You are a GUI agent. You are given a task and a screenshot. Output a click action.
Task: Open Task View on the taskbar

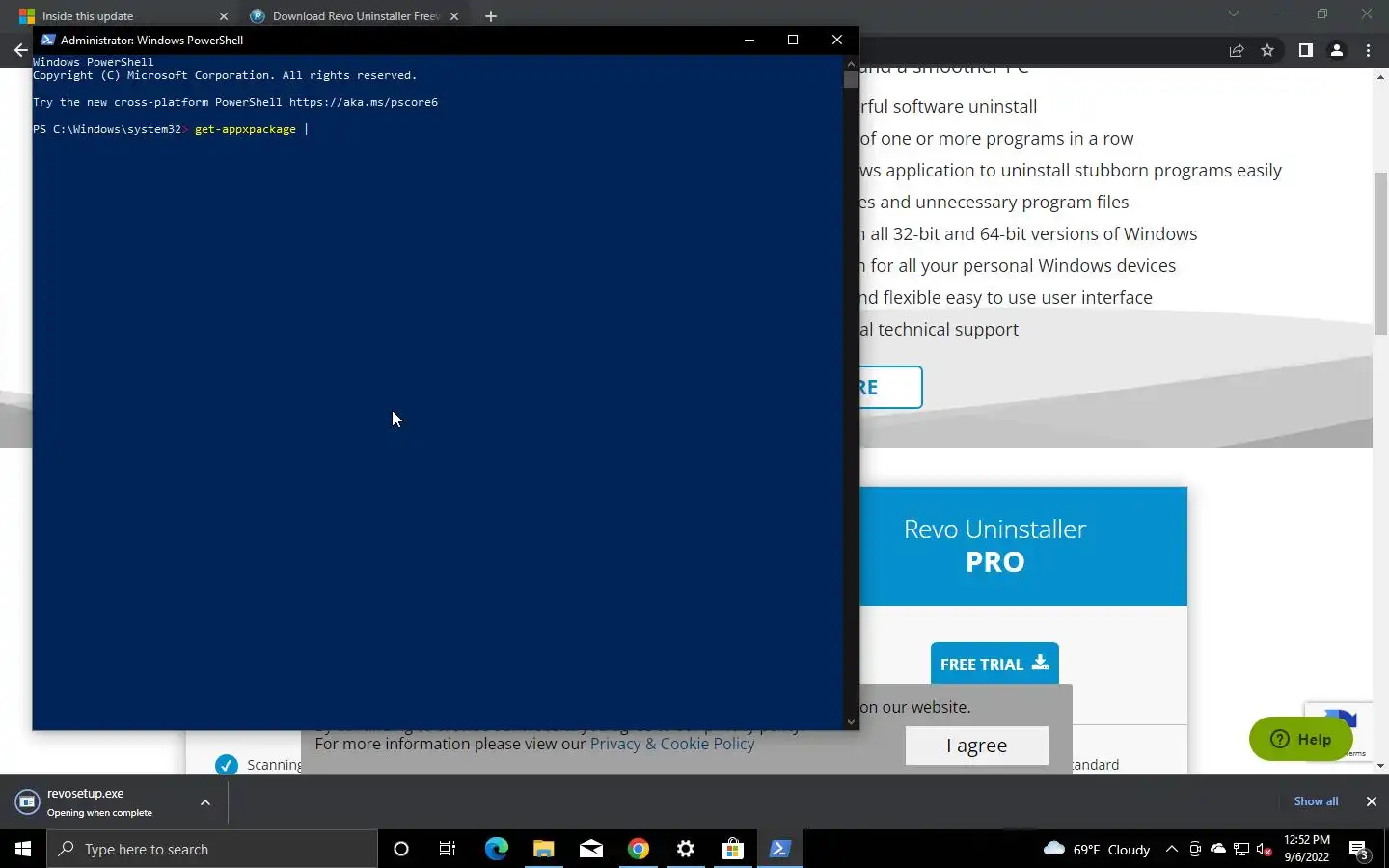click(448, 849)
